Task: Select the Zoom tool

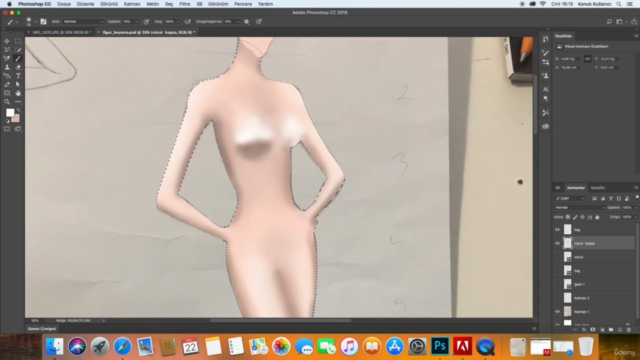Action: (7, 102)
